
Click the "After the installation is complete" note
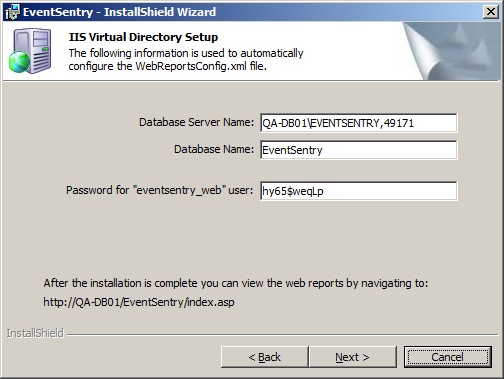pos(236,283)
